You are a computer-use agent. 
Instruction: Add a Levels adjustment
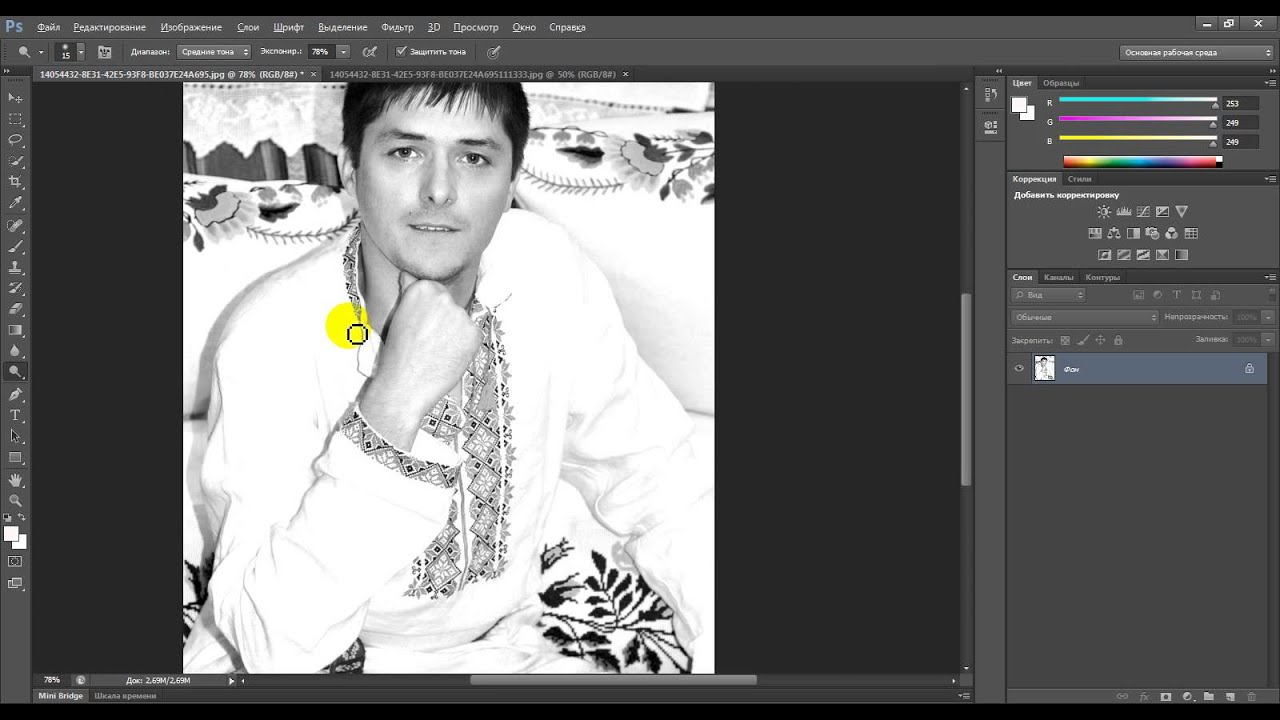(x=1123, y=212)
